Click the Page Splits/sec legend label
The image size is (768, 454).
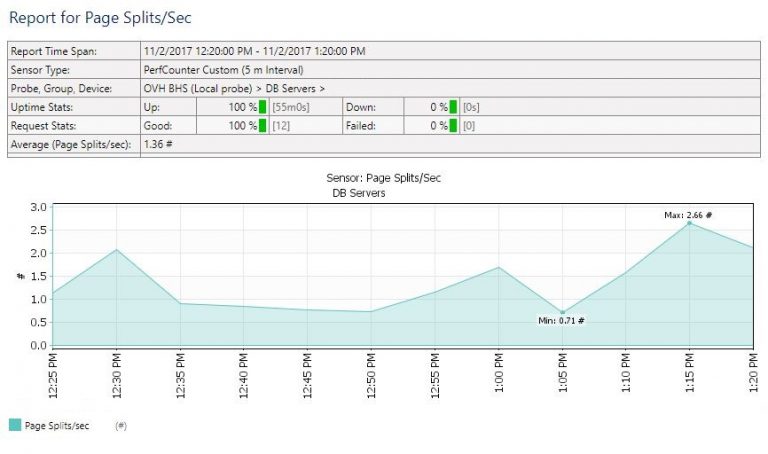57,426
